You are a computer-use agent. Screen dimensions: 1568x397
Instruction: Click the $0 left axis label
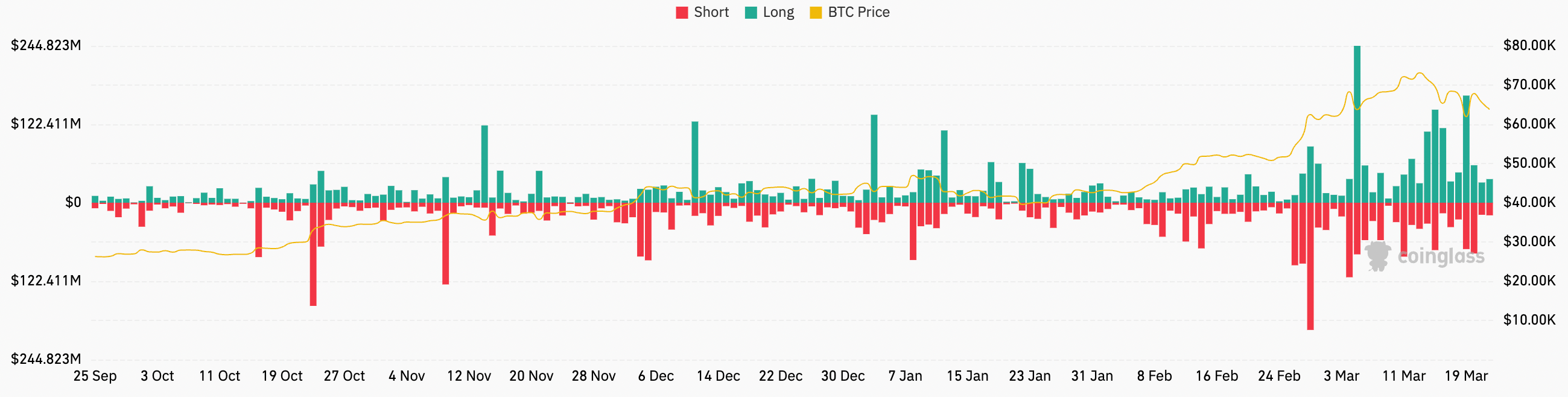73,202
